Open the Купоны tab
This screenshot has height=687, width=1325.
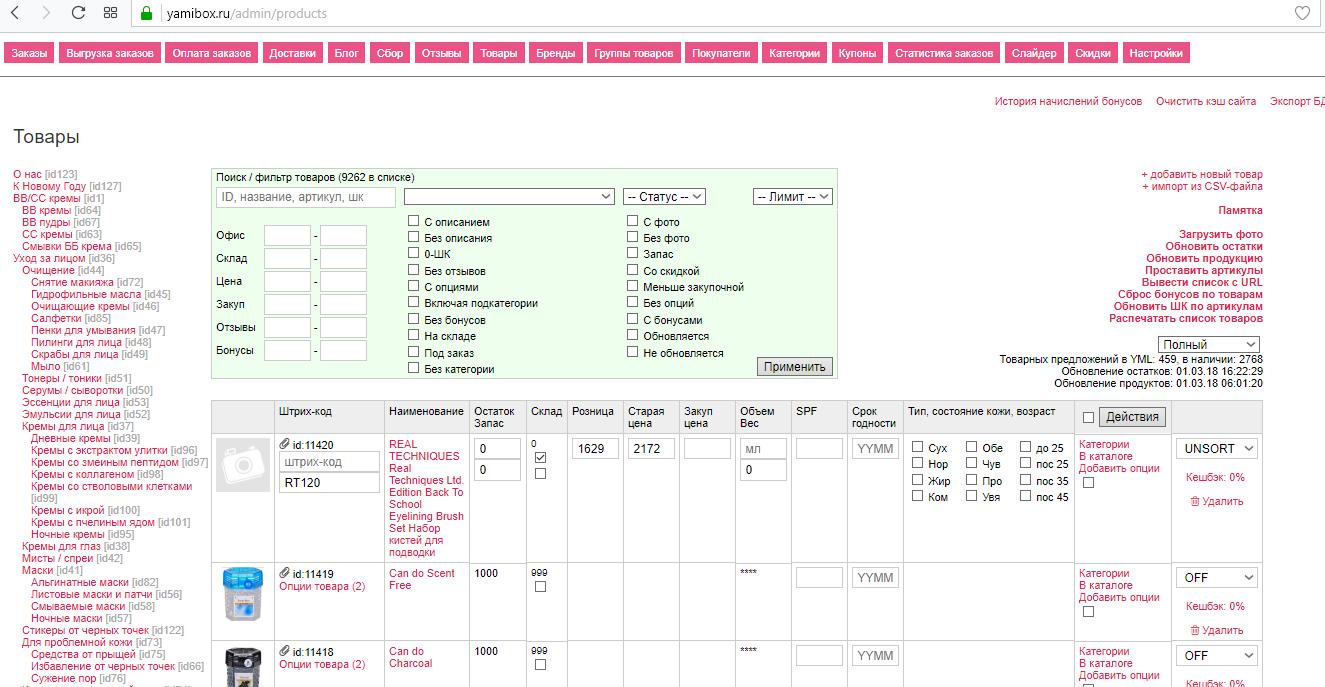[857, 53]
